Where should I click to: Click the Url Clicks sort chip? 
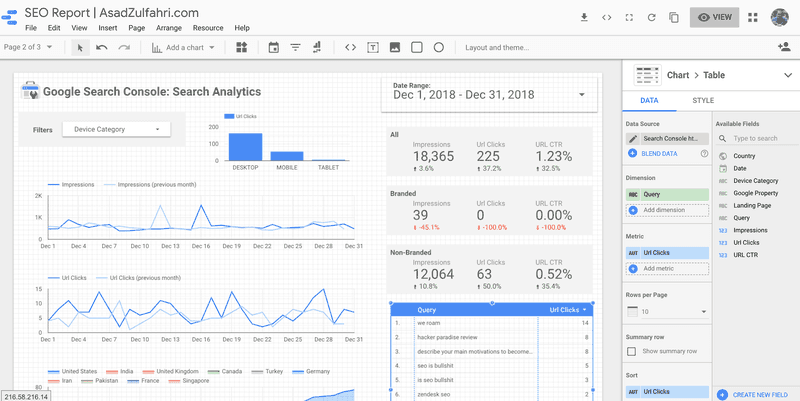click(667, 392)
